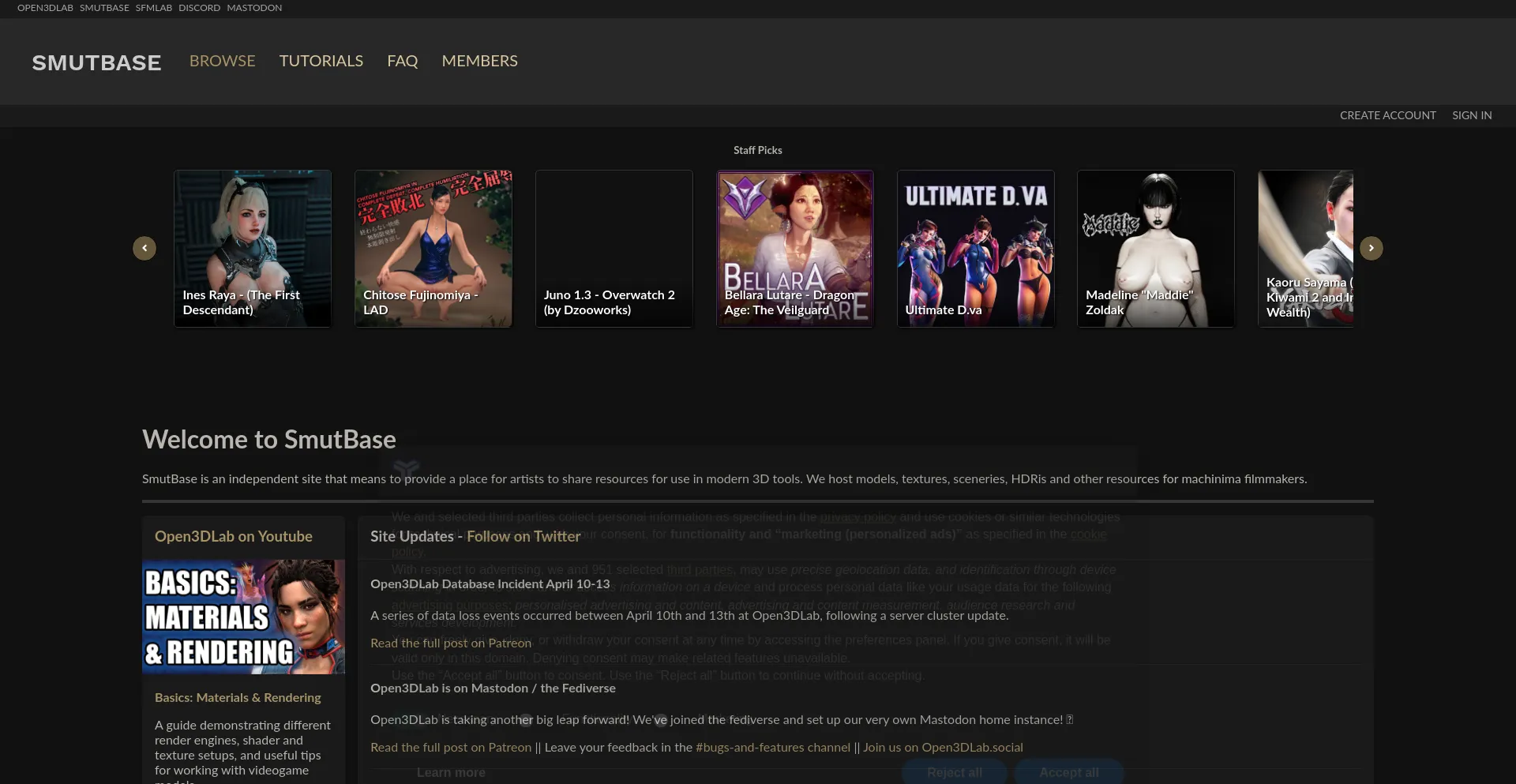Viewport: 1516px width, 784px height.
Task: Open Open3DLab on Youtube heading link
Action: click(x=234, y=536)
